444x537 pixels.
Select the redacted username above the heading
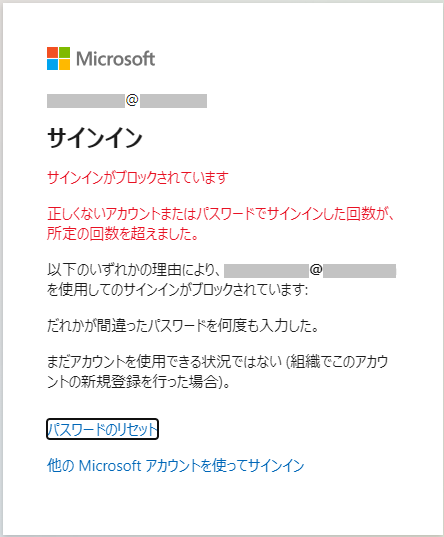[x=86, y=101]
